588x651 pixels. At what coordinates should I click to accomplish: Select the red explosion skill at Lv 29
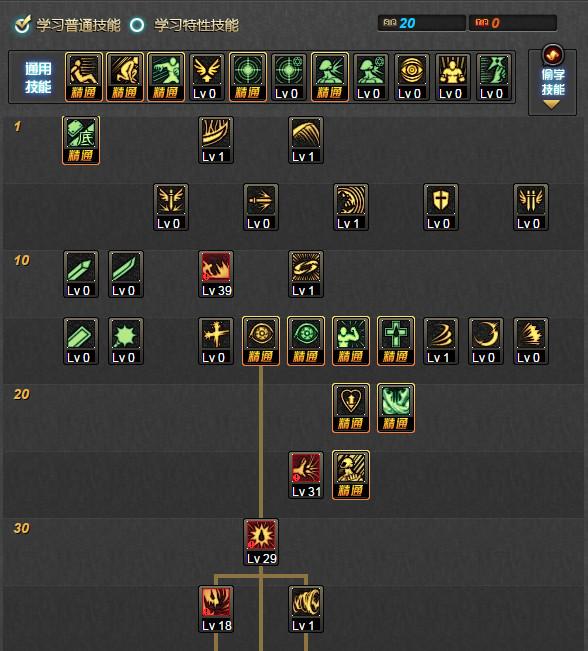tap(261, 542)
